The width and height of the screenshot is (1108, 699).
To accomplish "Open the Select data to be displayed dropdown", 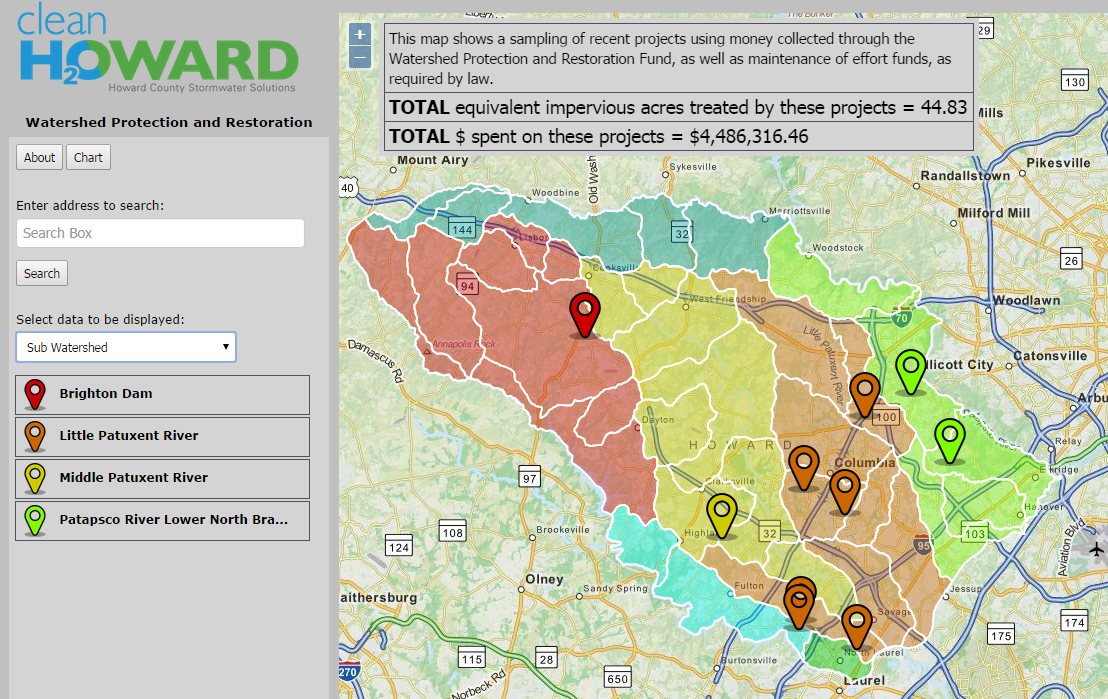I will pyautogui.click(x=125, y=346).
